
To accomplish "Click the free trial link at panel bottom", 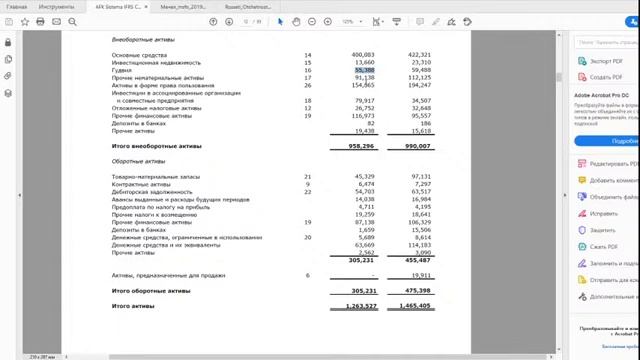I will [620, 347].
